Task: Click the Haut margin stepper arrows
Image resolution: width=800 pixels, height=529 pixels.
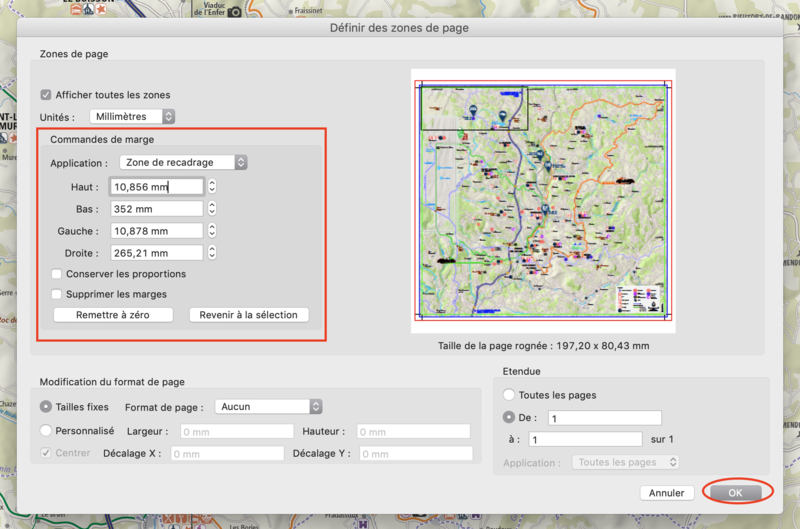Action: [x=212, y=187]
